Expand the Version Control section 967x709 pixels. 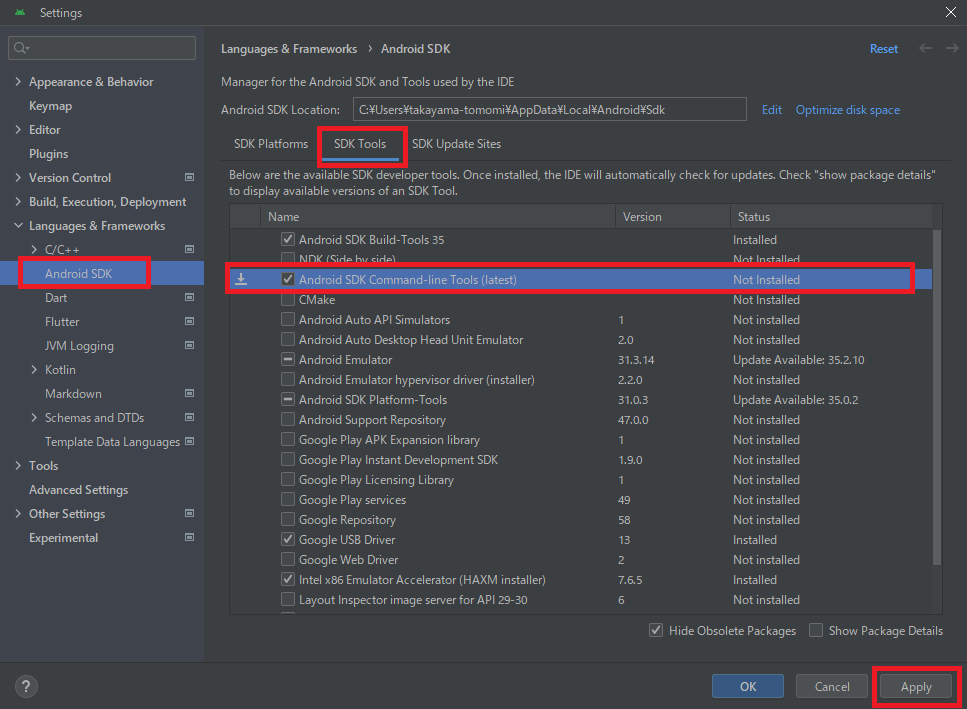18,178
